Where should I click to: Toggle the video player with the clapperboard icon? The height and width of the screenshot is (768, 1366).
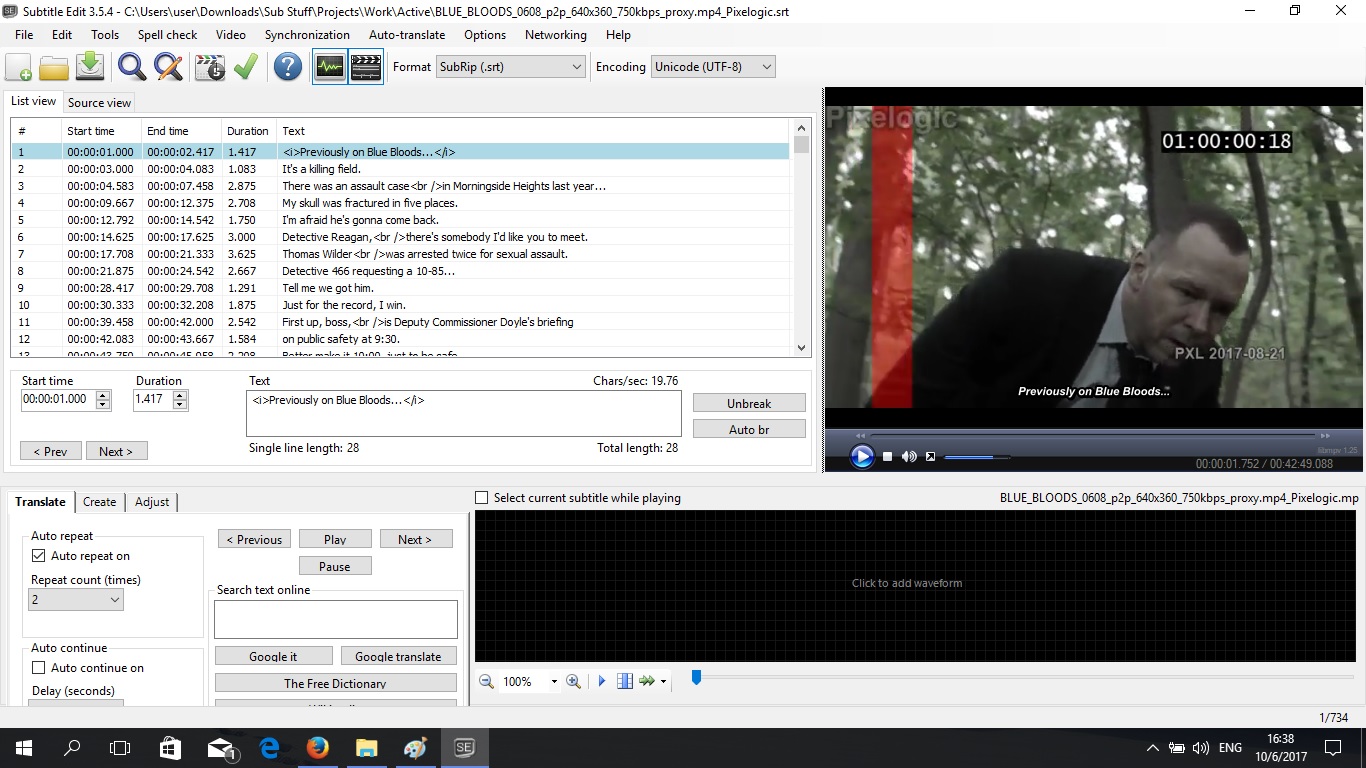click(x=365, y=66)
